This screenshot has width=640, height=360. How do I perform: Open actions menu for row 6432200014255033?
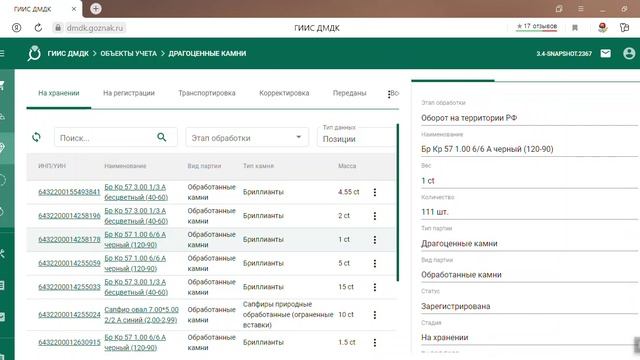pyautogui.click(x=375, y=287)
